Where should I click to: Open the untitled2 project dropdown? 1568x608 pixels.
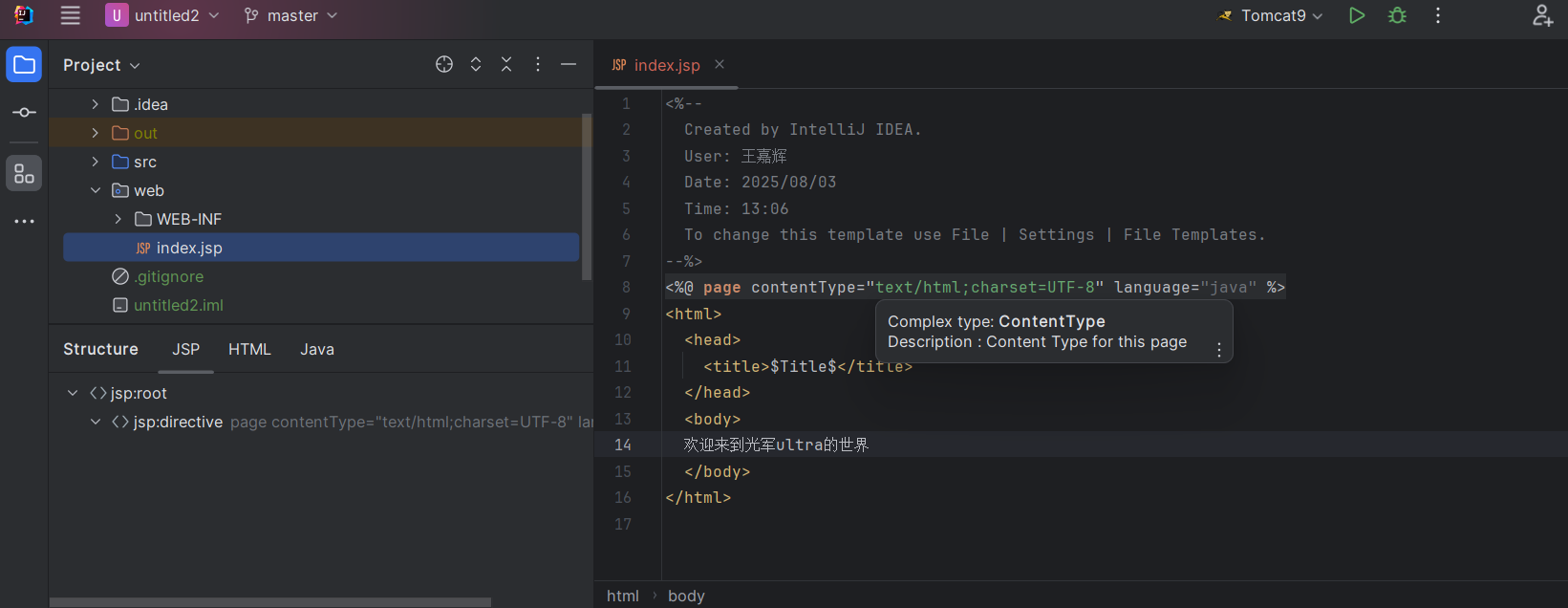162,15
